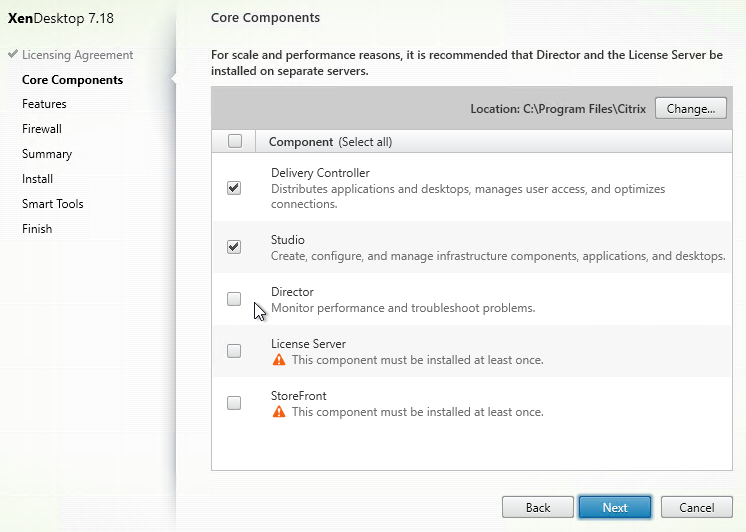Click the Core Components page heading
Image resolution: width=746 pixels, height=532 pixels.
pos(265,18)
